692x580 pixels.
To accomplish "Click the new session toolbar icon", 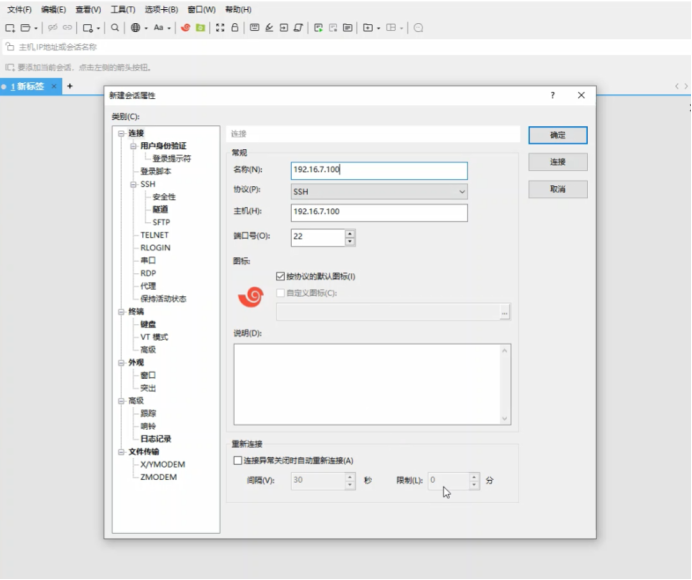I will pyautogui.click(x=10, y=28).
